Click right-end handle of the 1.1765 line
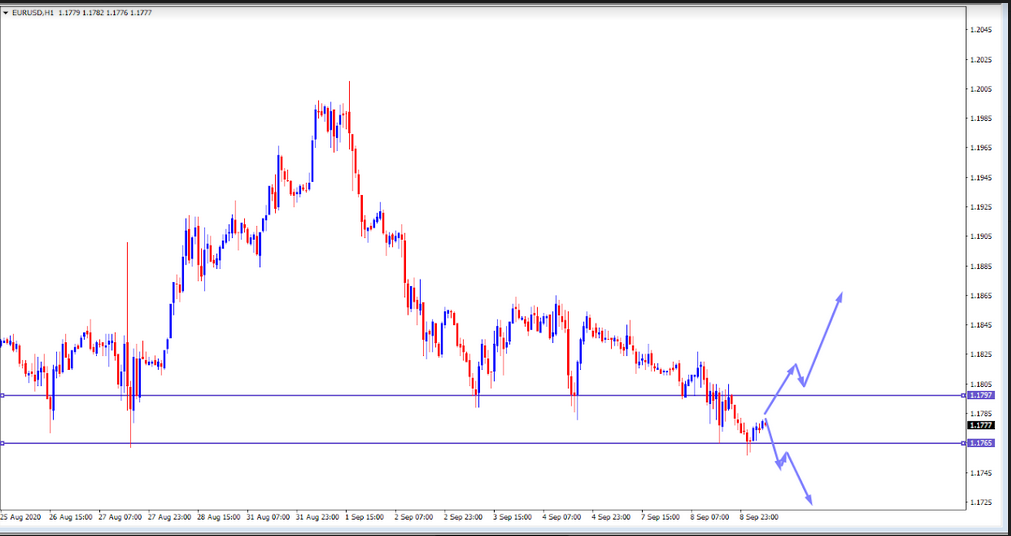 tap(964, 443)
